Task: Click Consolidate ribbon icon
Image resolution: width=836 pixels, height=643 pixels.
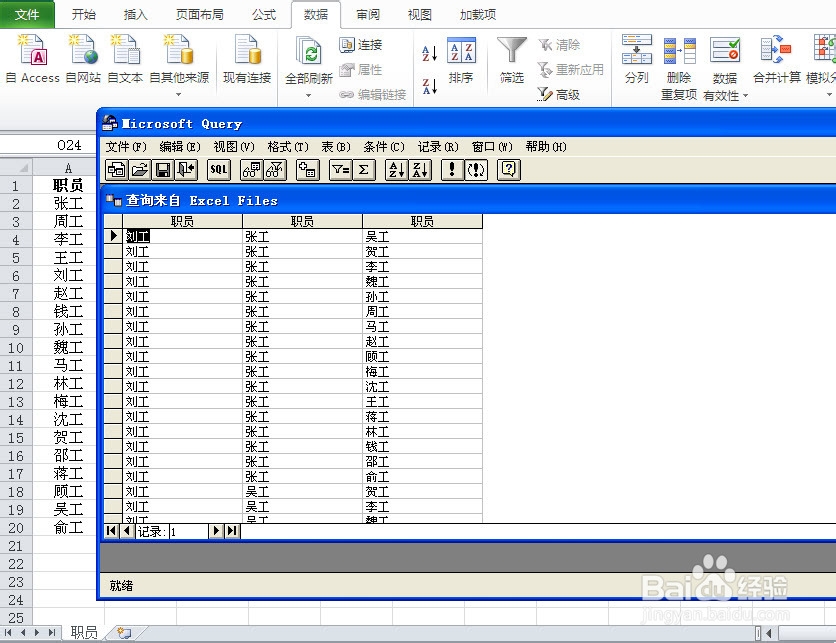Action: [x=777, y=59]
